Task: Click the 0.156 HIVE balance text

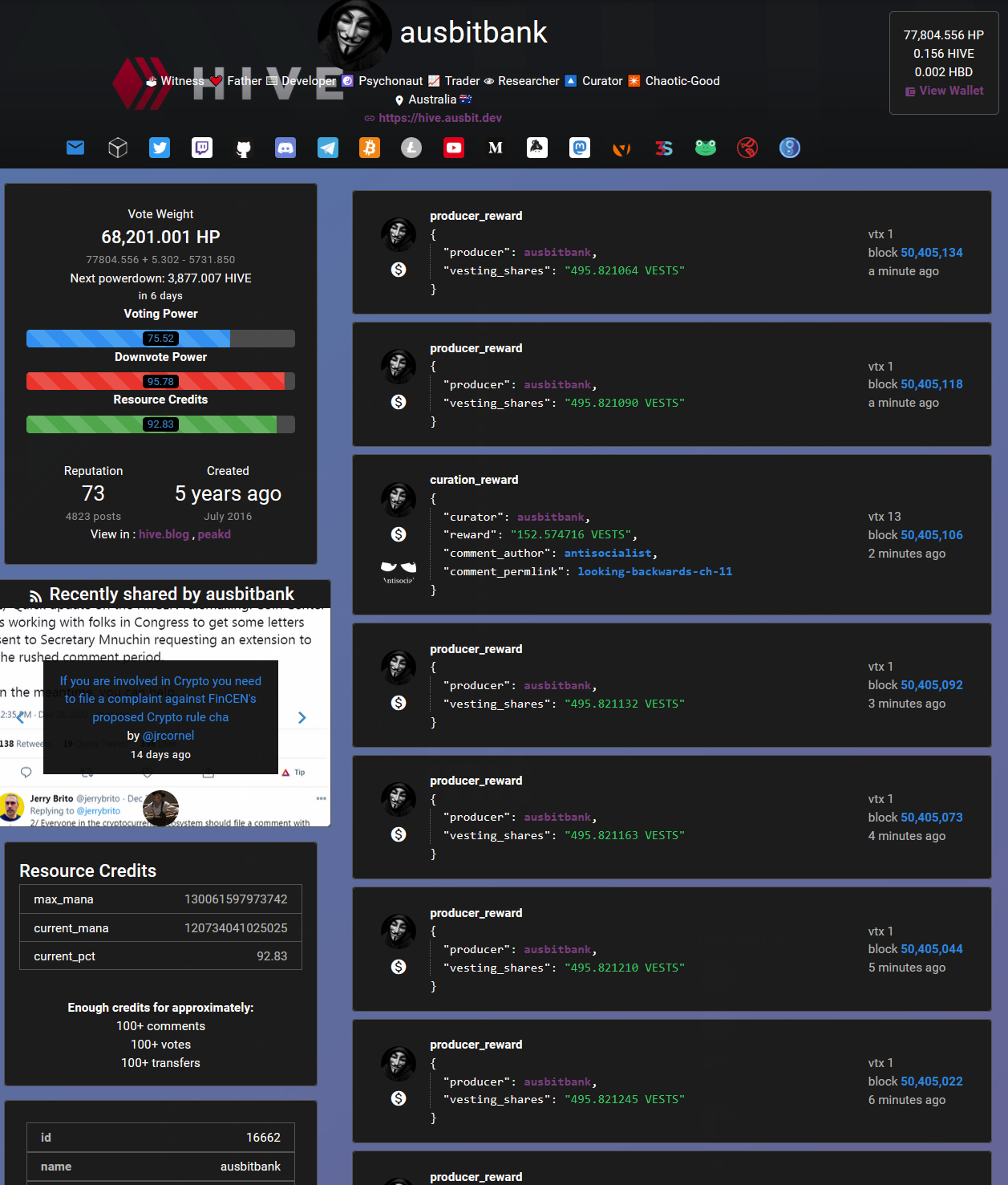Action: pyautogui.click(x=944, y=54)
